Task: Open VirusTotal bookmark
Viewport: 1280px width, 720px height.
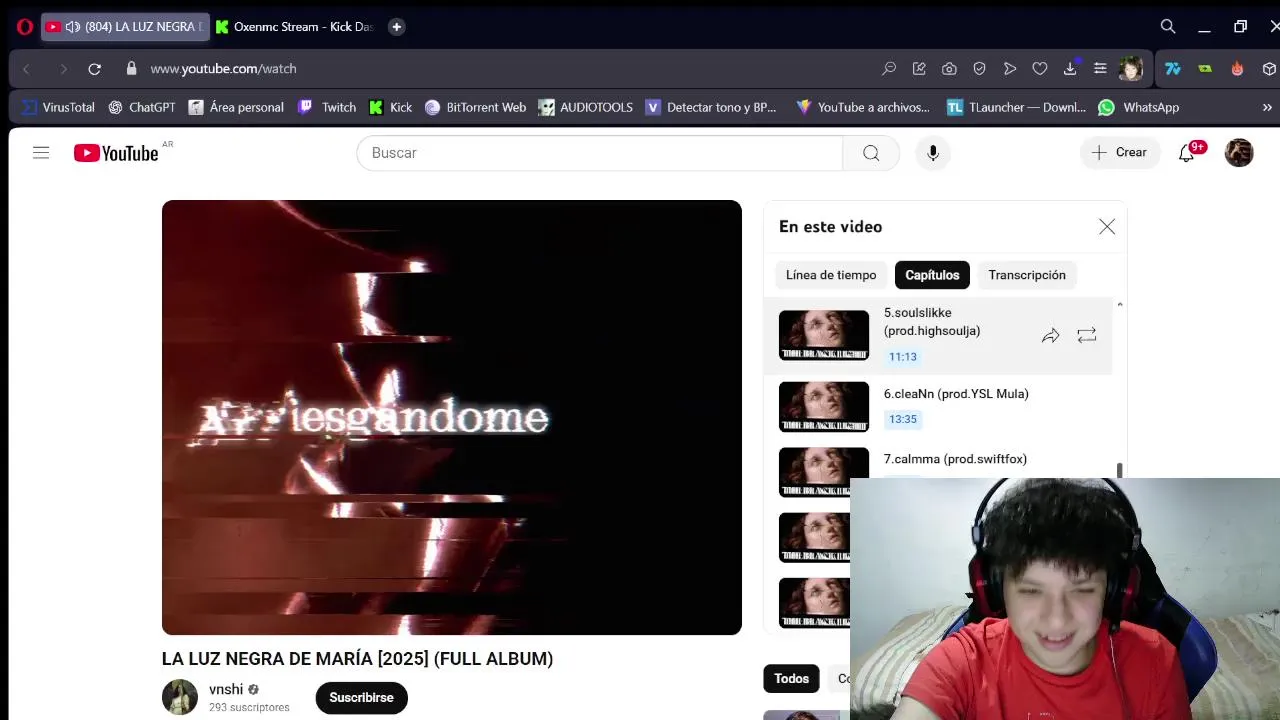Action: [x=58, y=107]
